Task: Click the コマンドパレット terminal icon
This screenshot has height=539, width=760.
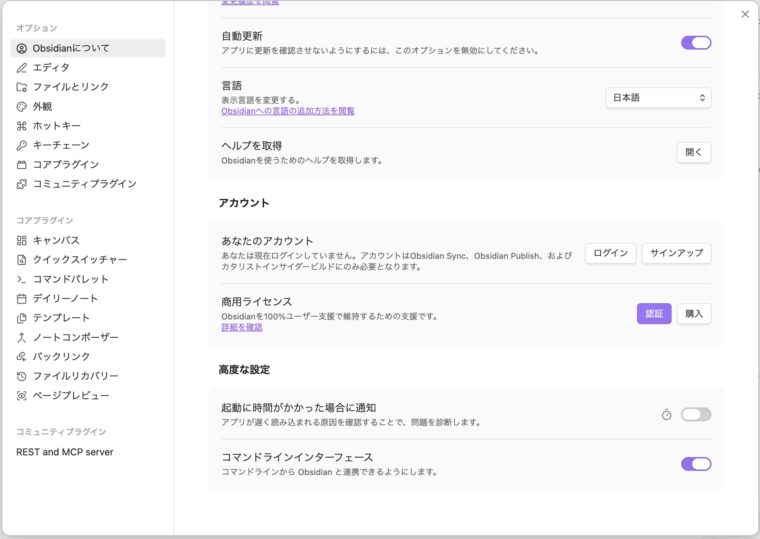Action: 22,279
